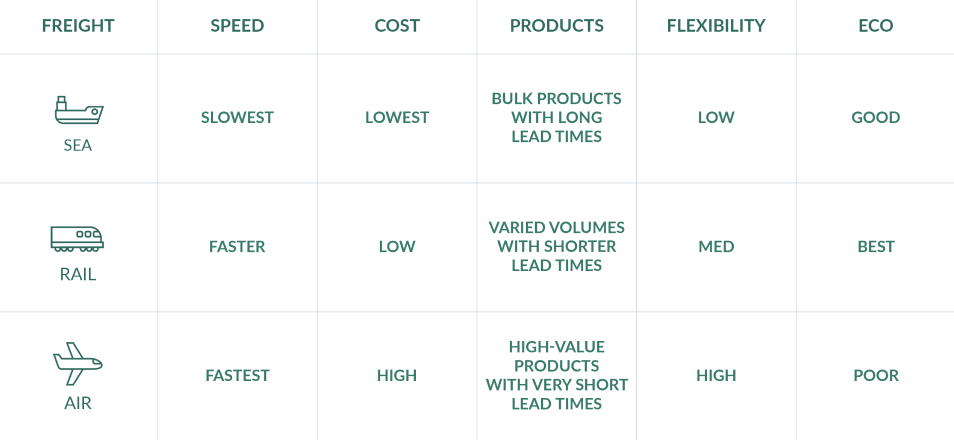This screenshot has height=440, width=954.
Task: Click the PRODUCTS column header
Action: (557, 26)
